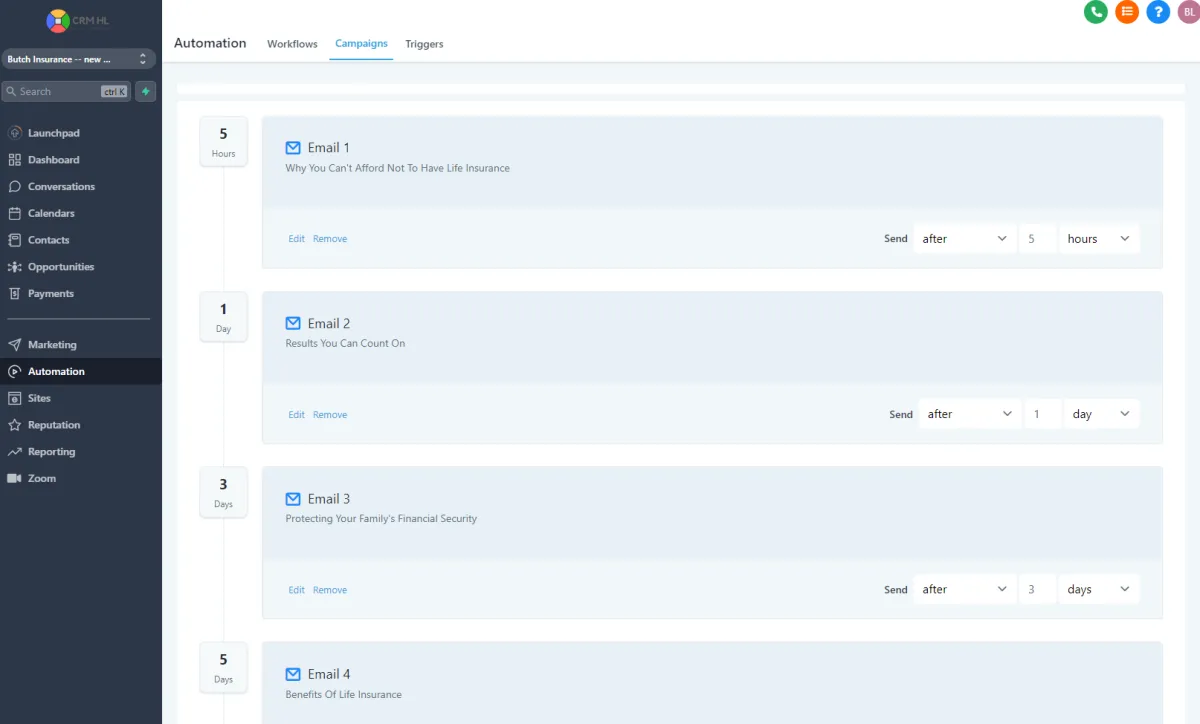Click the green lightning quick actions icon
Image resolution: width=1200 pixels, height=724 pixels.
pyautogui.click(x=146, y=91)
